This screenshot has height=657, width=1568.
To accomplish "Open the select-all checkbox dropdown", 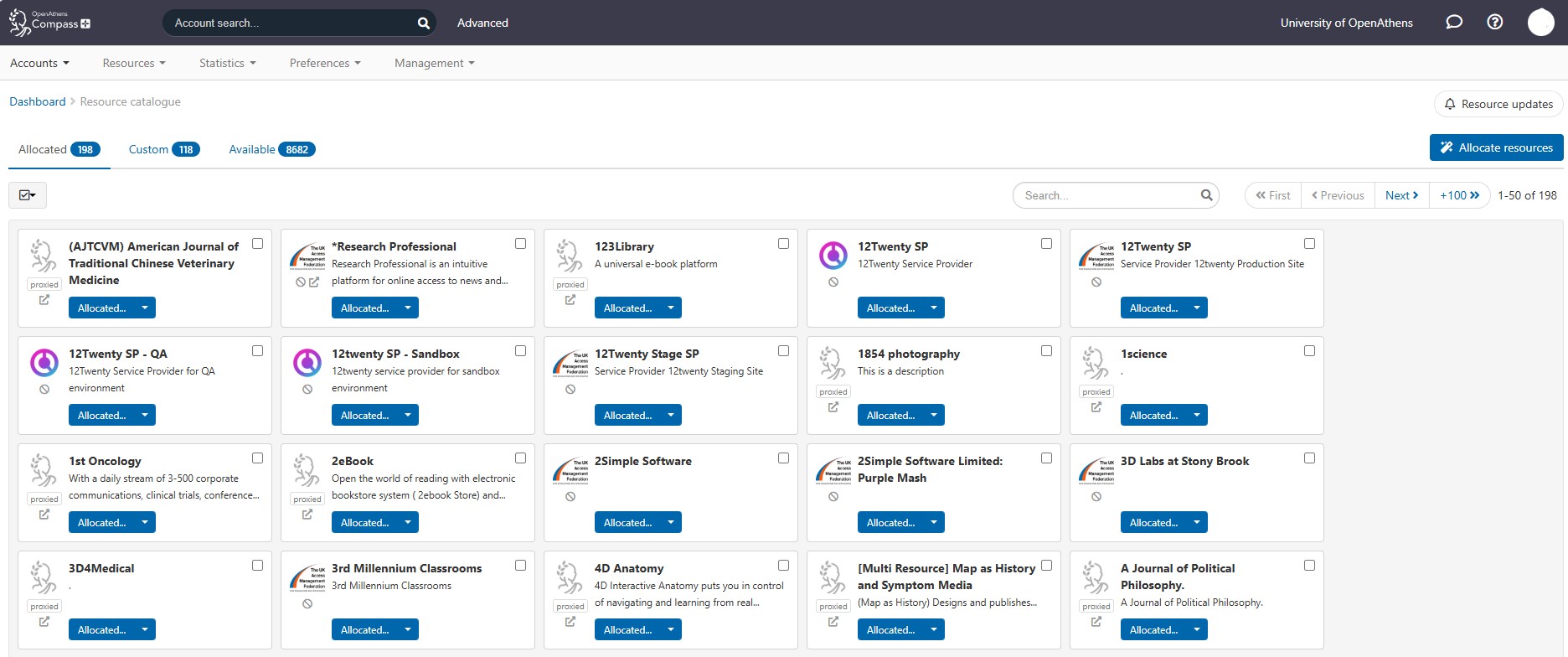I will pos(28,195).
